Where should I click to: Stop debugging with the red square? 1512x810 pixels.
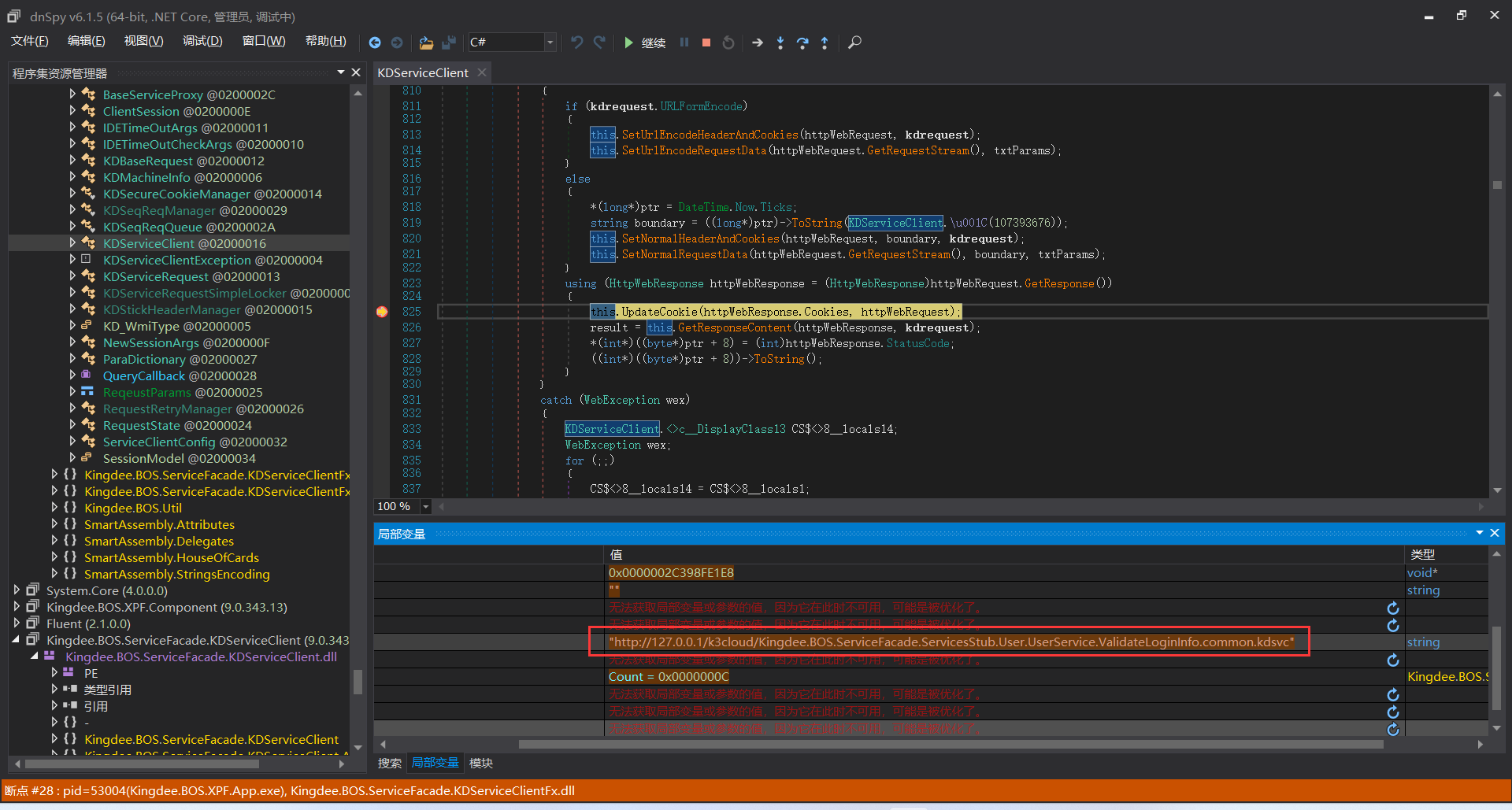[x=706, y=43]
